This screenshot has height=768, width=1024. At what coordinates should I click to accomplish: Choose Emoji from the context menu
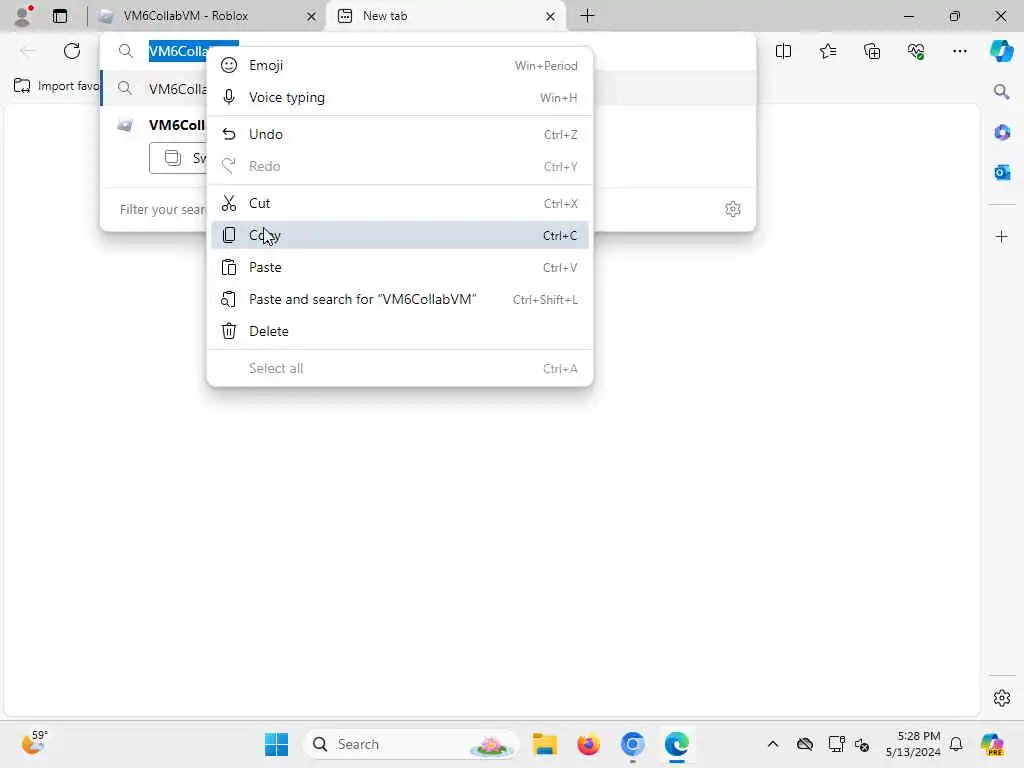coord(400,65)
